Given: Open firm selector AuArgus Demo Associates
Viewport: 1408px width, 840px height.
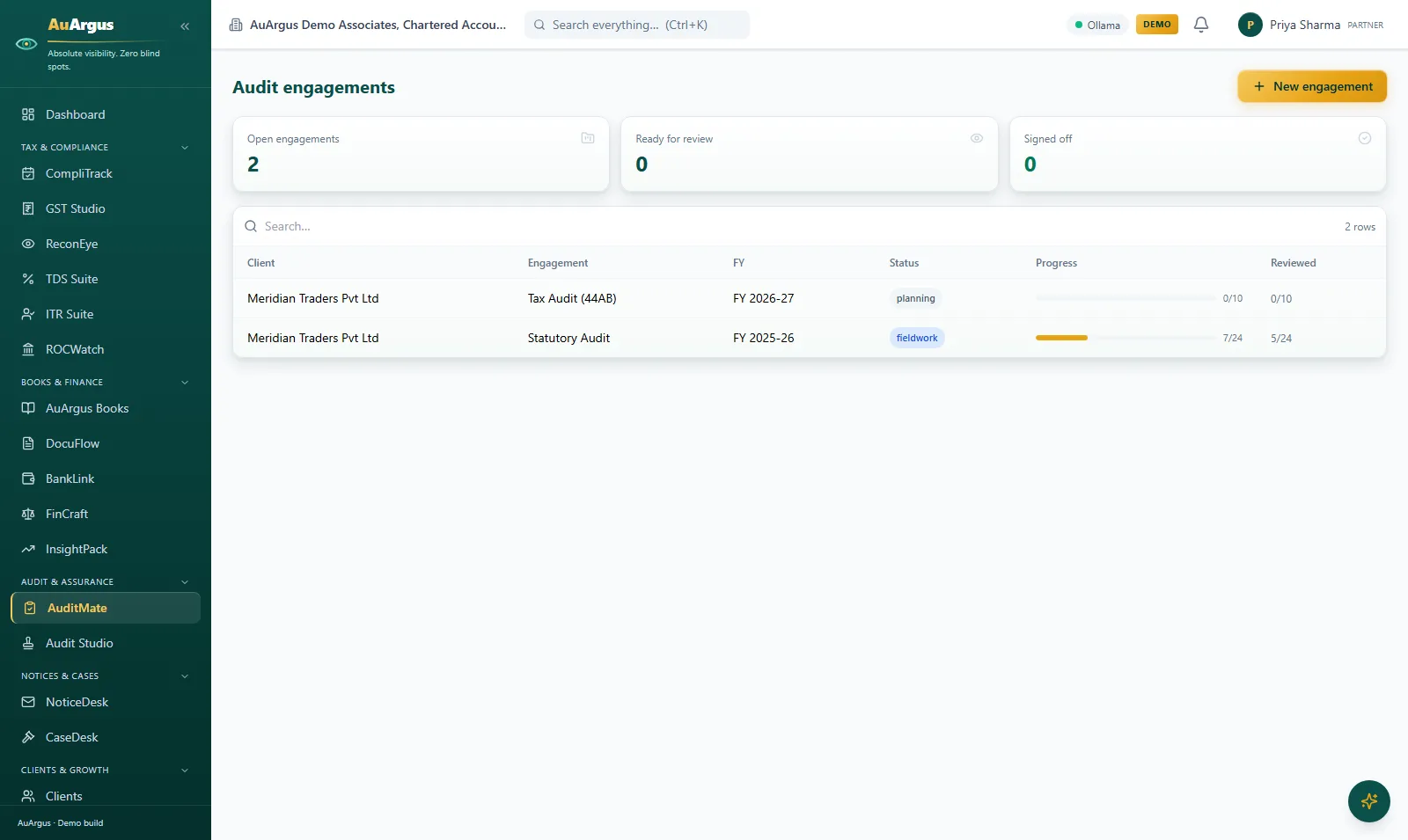Looking at the screenshot, I should click(368, 25).
